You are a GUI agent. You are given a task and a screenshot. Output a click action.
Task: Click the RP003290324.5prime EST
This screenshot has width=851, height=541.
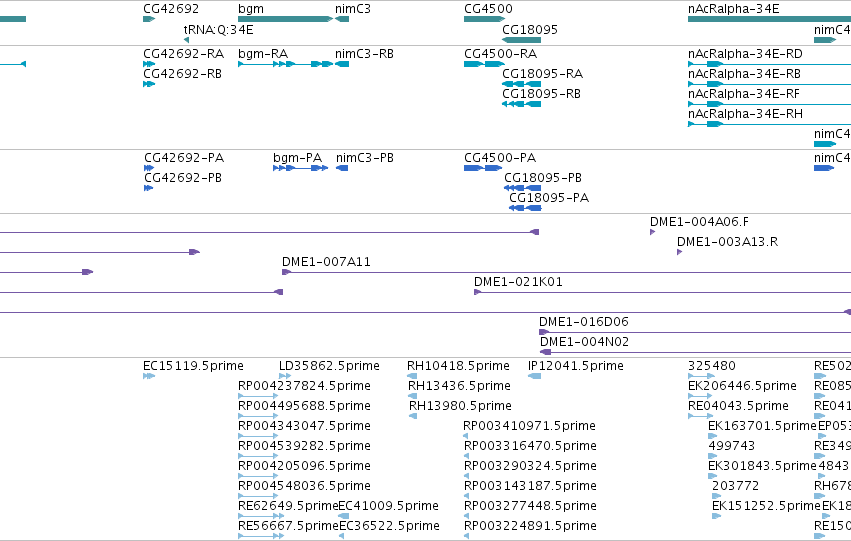(x=467, y=476)
